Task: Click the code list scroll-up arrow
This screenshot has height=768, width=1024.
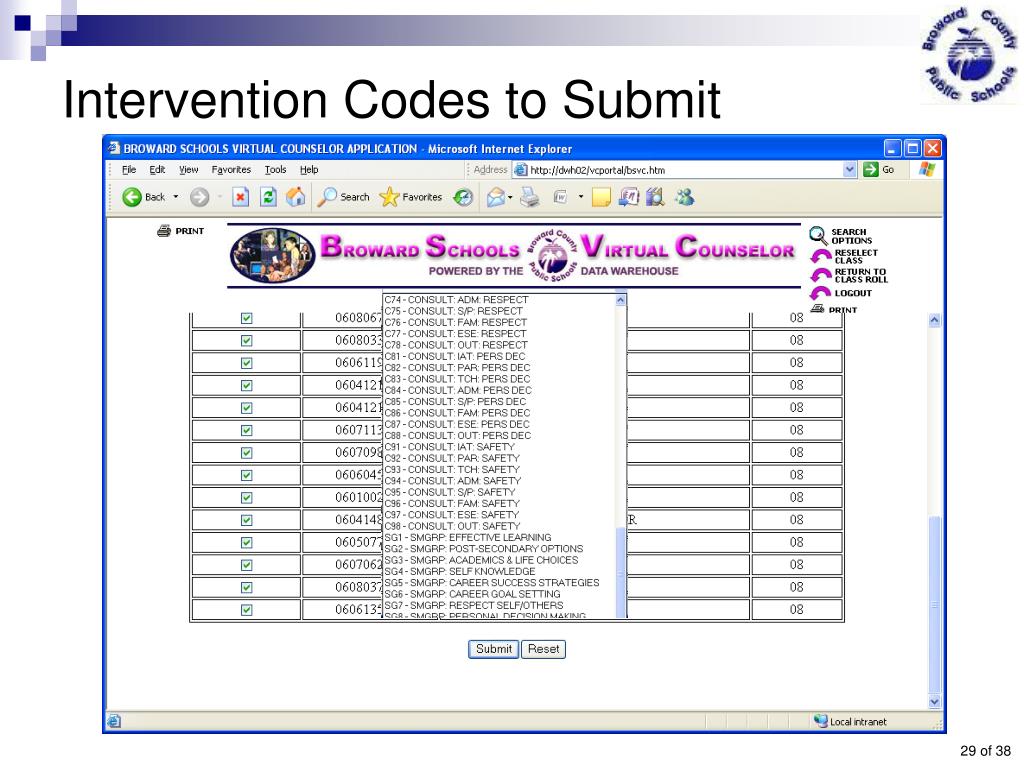Action: tap(621, 300)
